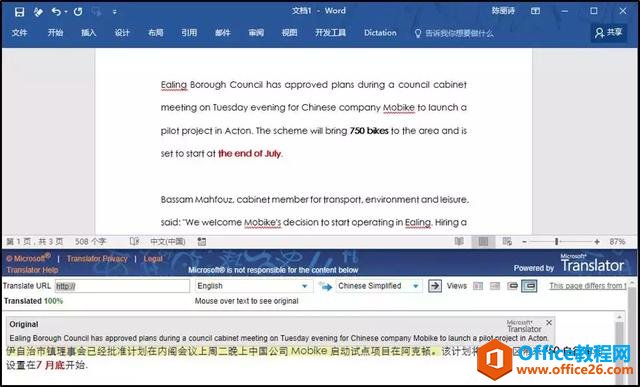This screenshot has width=640, height=387.
Task: Open the Legal link
Action: click(153, 258)
